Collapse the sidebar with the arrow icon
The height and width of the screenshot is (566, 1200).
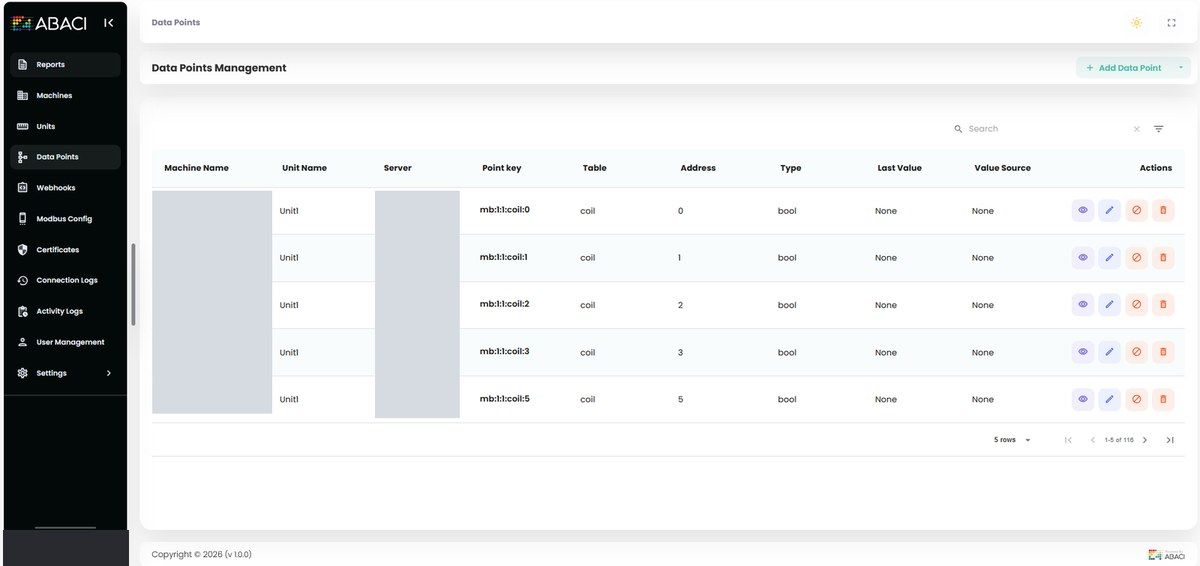click(x=108, y=23)
